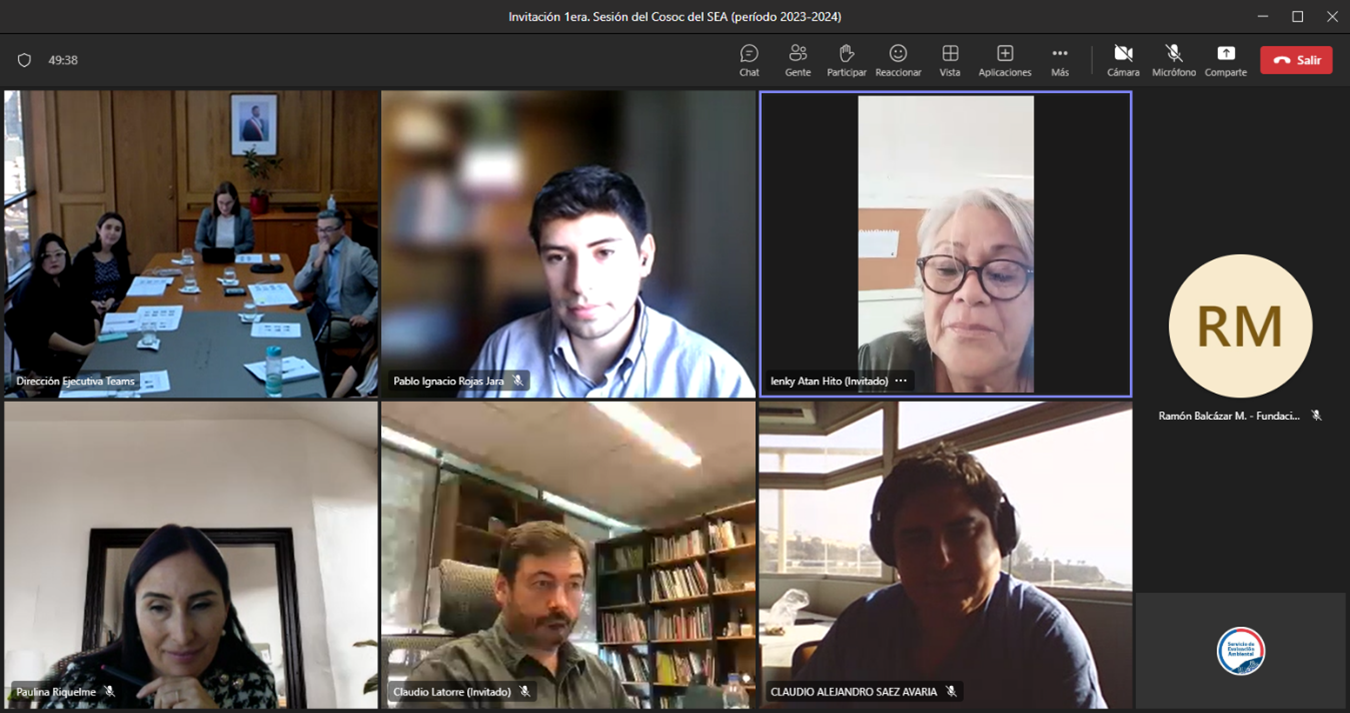
Task: Unmute using the Micrófono toggle
Action: coord(1173,60)
